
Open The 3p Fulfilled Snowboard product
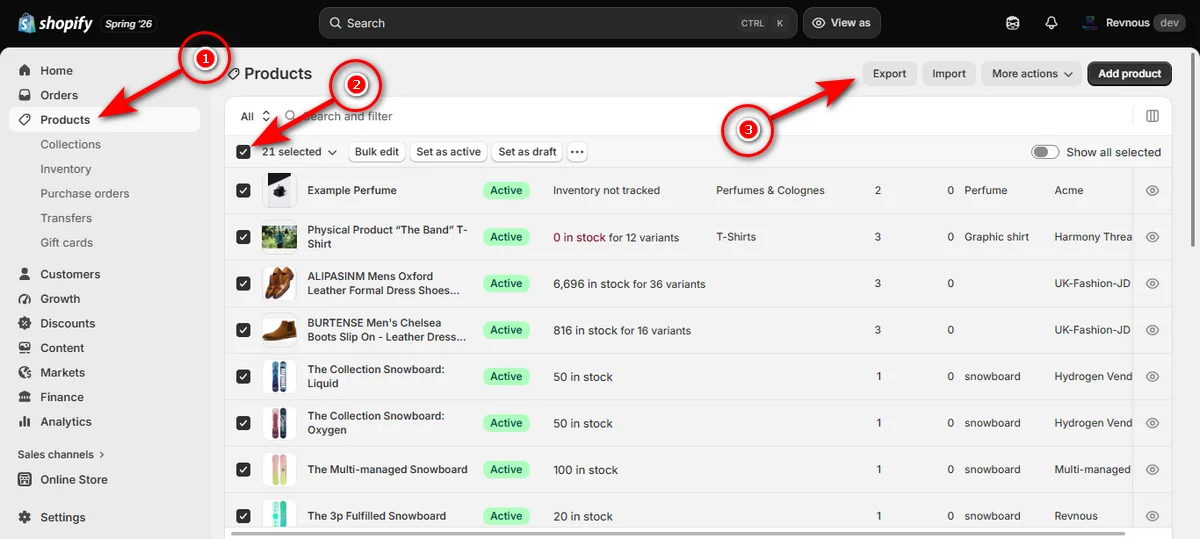coord(376,516)
